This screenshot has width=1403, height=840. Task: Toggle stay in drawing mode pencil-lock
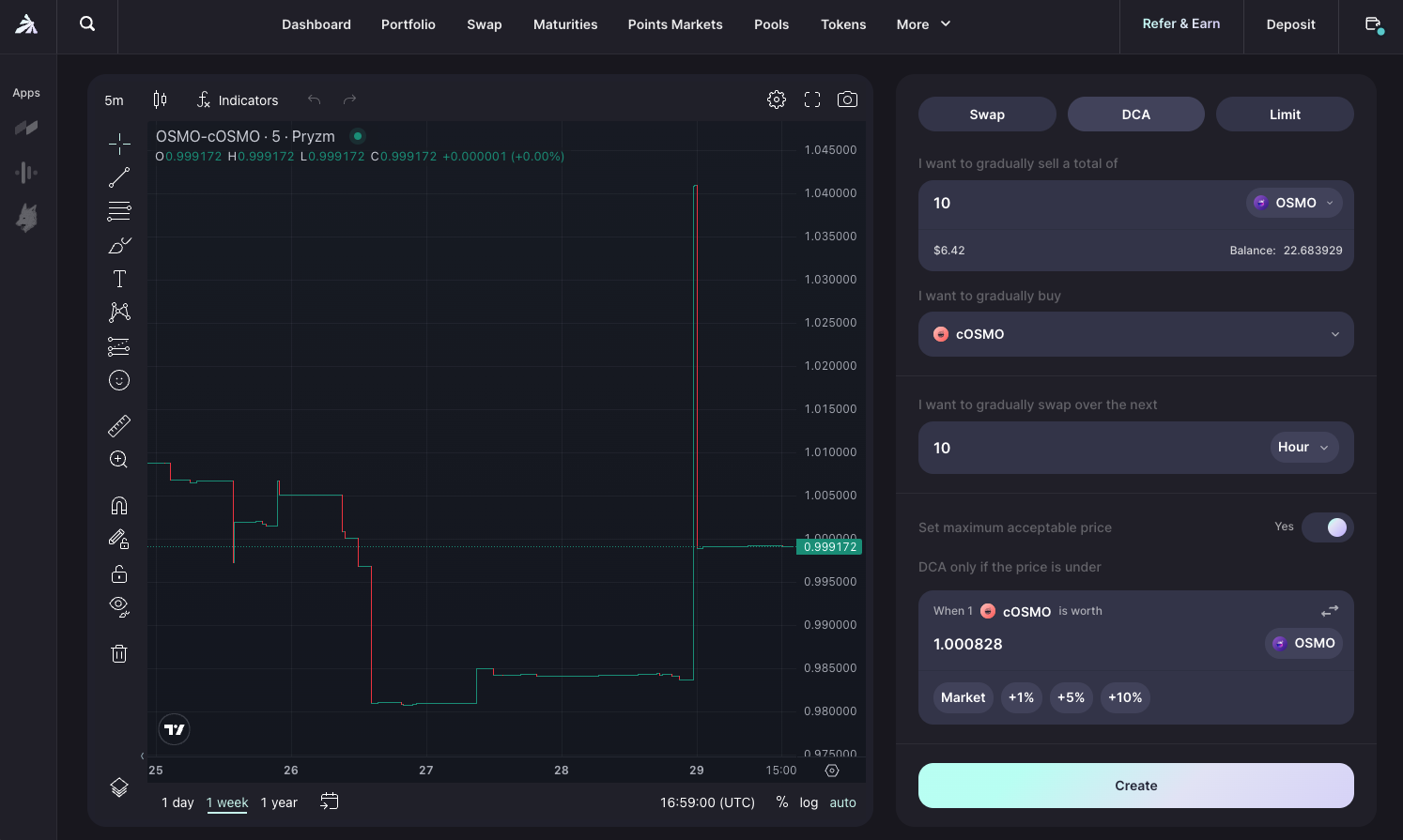[x=119, y=540]
